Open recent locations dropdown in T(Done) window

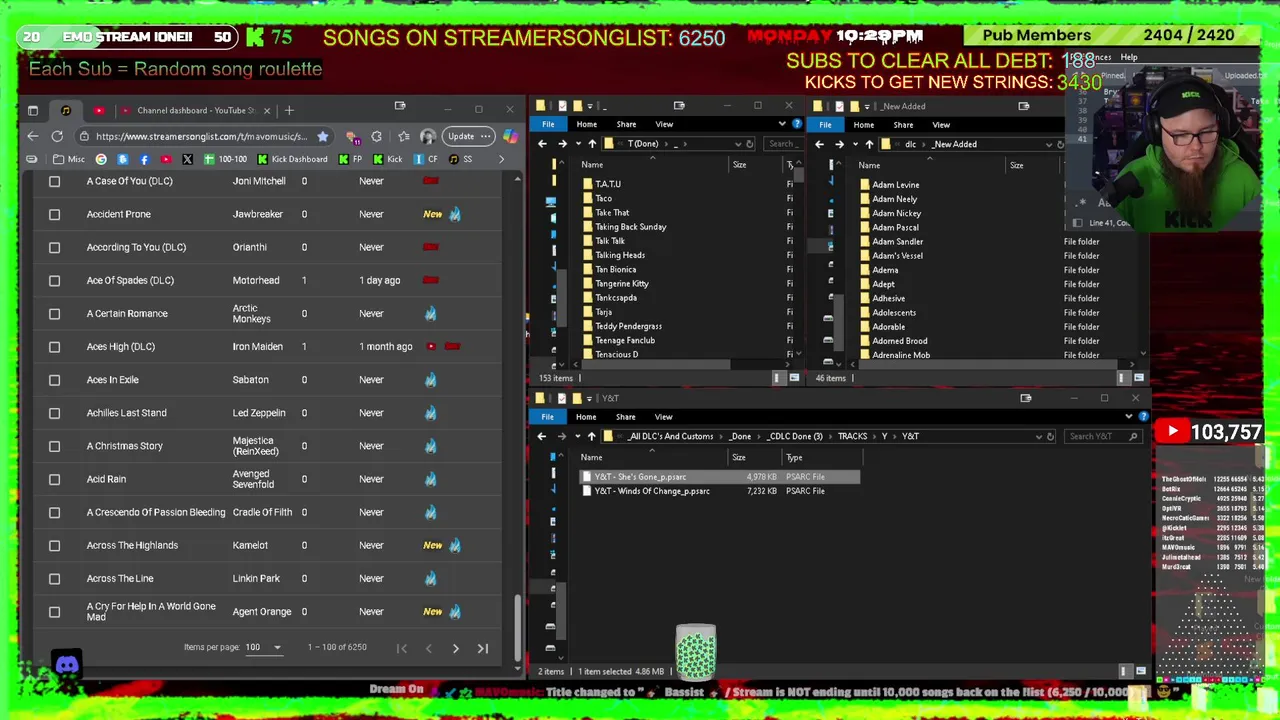click(x=577, y=144)
